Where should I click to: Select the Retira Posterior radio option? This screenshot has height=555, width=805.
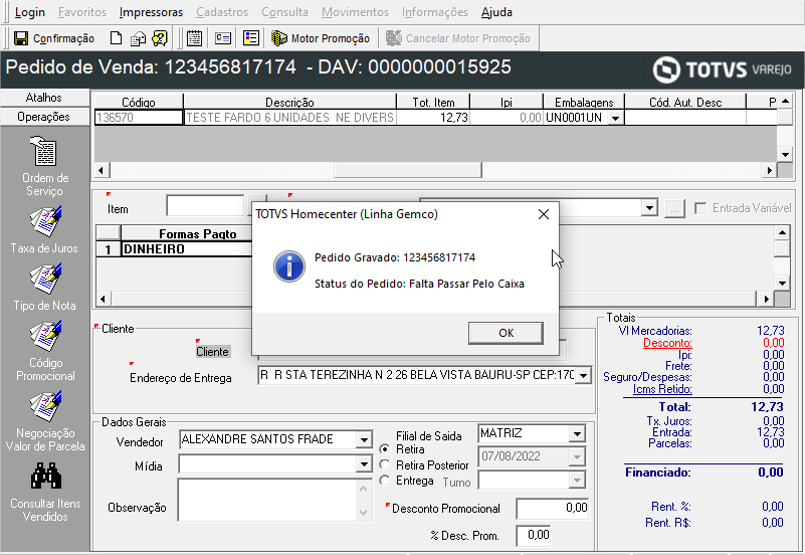coord(385,465)
